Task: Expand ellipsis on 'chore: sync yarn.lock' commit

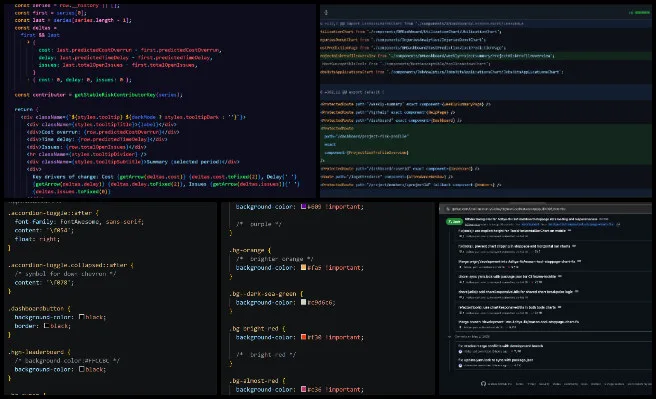Action: coord(560,276)
